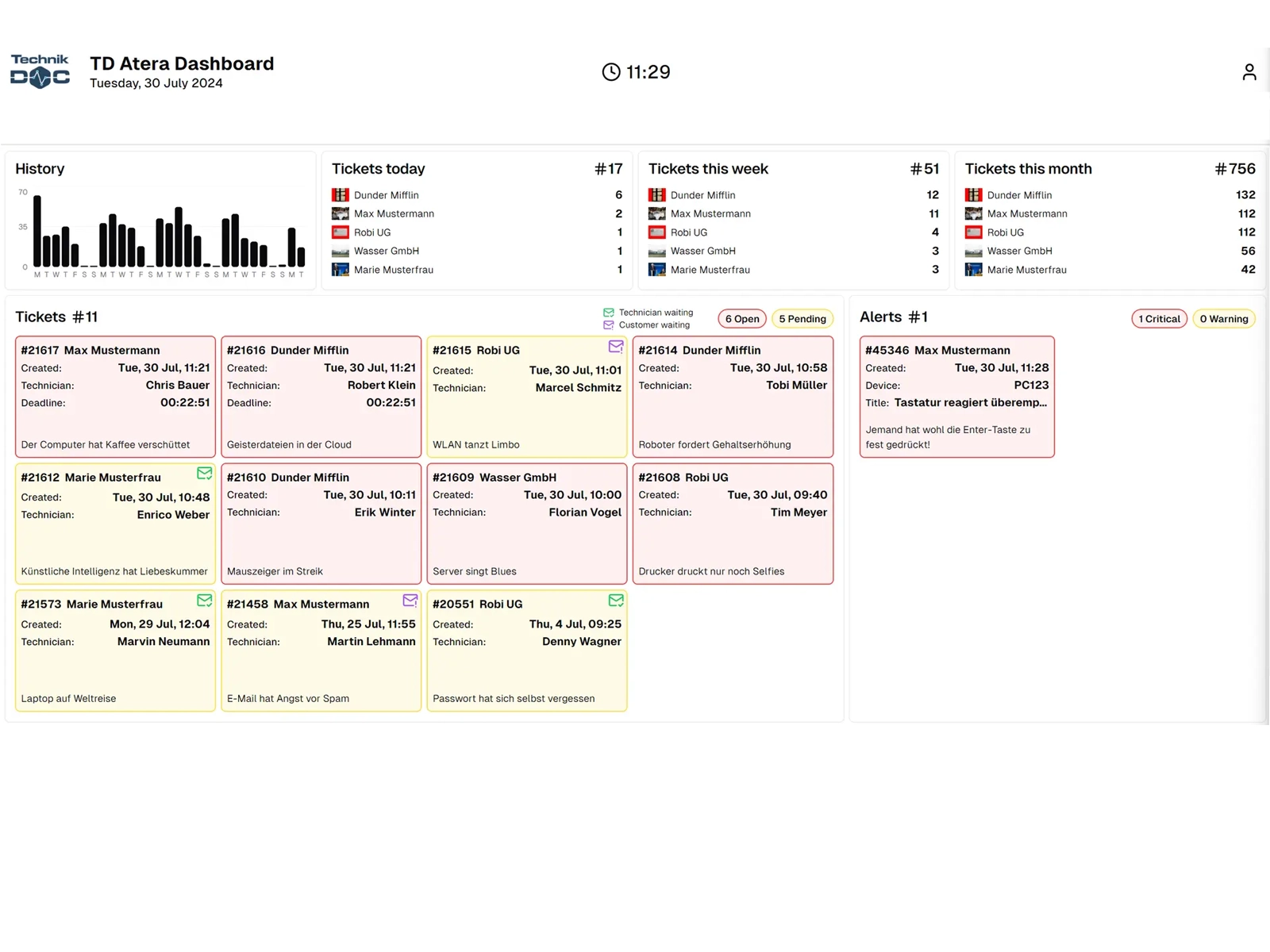Click the technician waiting icon on ticket #21612

pyautogui.click(x=204, y=474)
